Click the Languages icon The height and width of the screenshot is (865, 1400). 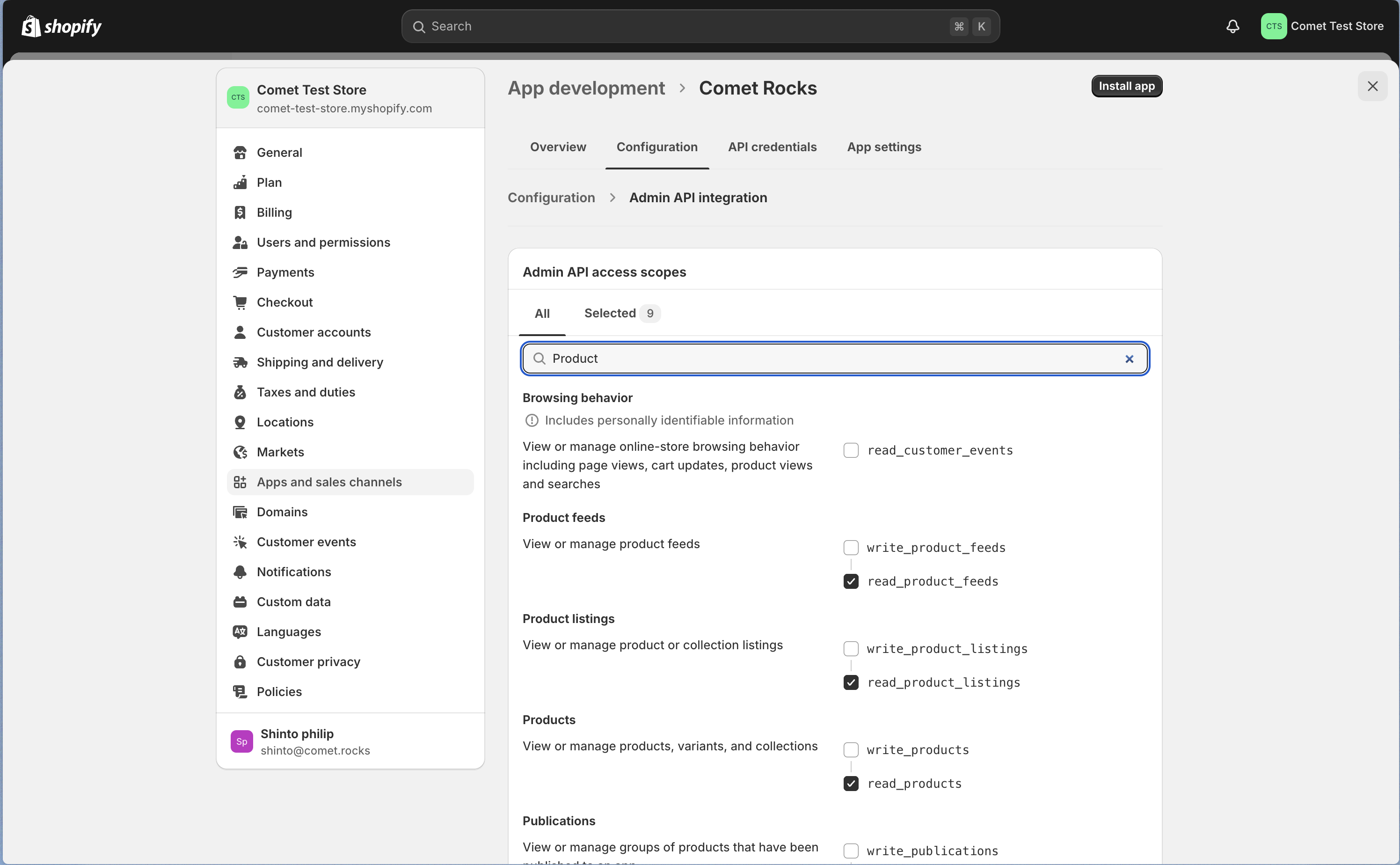[x=240, y=631]
